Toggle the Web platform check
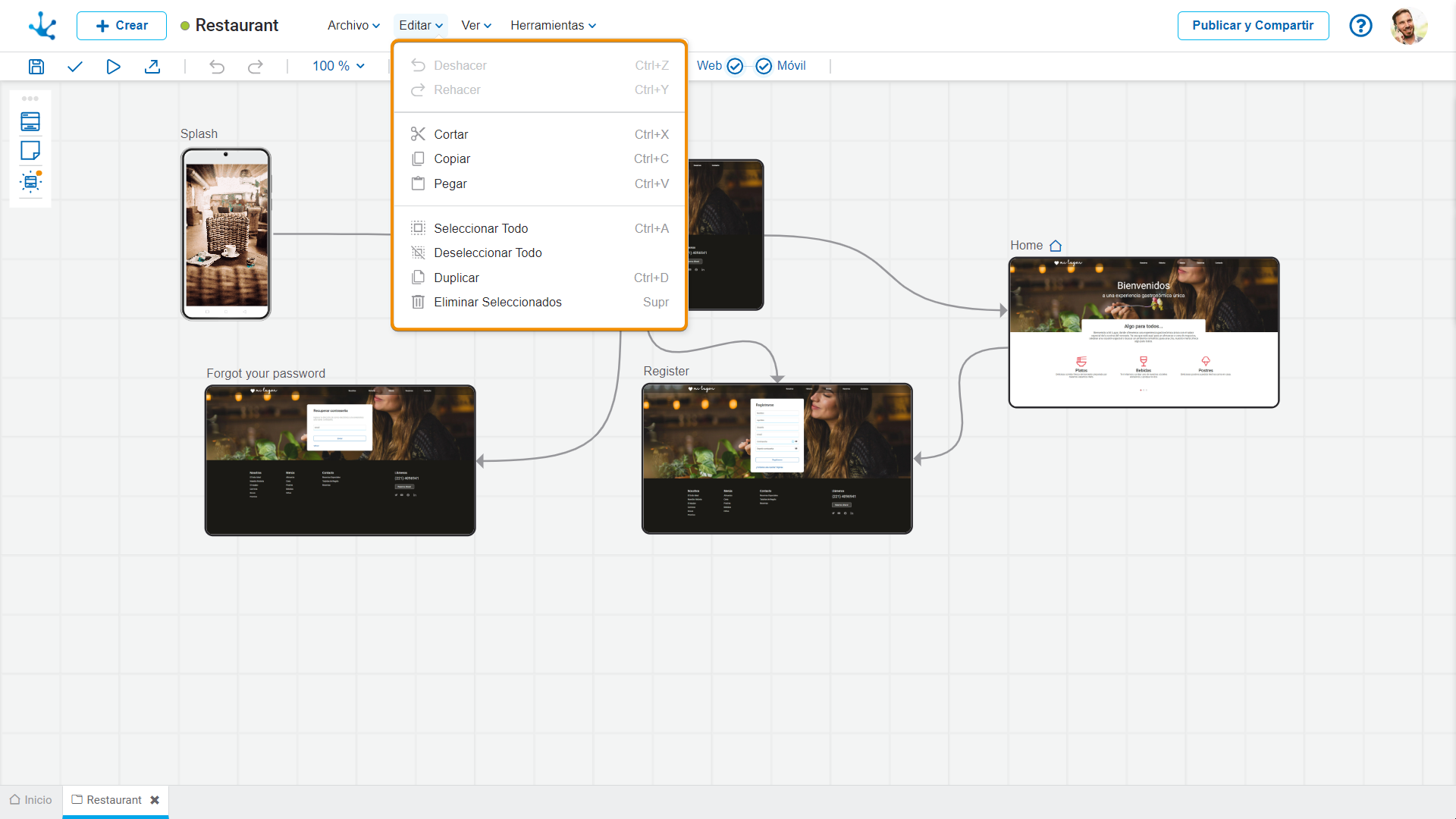 735,66
